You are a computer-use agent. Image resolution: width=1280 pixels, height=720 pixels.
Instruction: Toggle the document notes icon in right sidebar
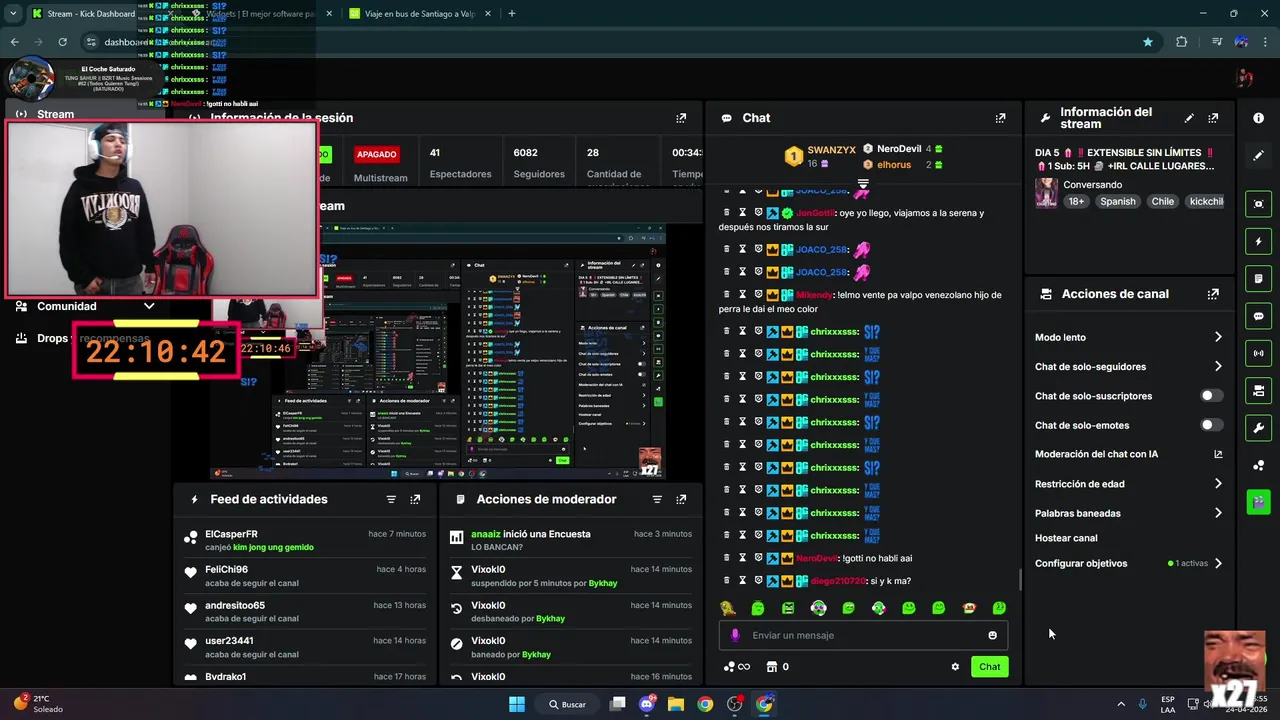point(1258,278)
